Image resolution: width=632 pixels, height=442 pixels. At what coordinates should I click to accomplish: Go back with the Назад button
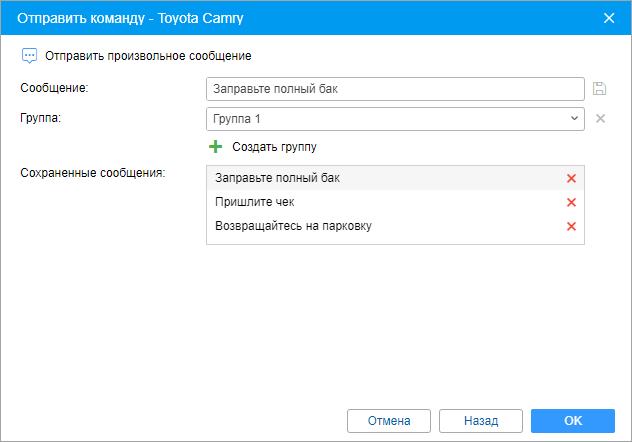[482, 421]
